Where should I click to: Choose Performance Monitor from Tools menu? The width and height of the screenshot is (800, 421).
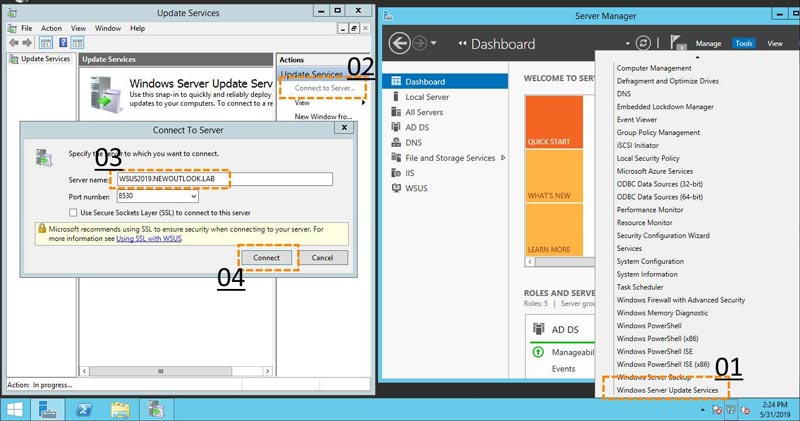[x=649, y=210]
